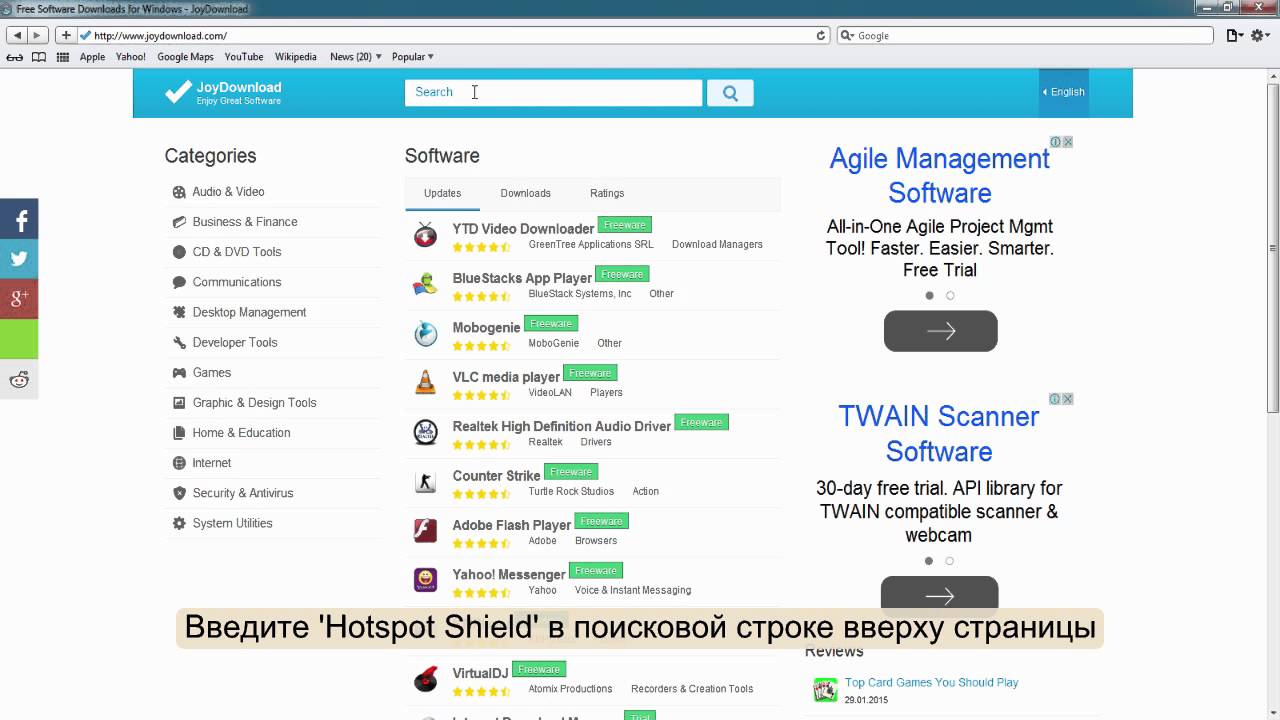
Task: Open Business & Finance category
Action: (x=245, y=222)
